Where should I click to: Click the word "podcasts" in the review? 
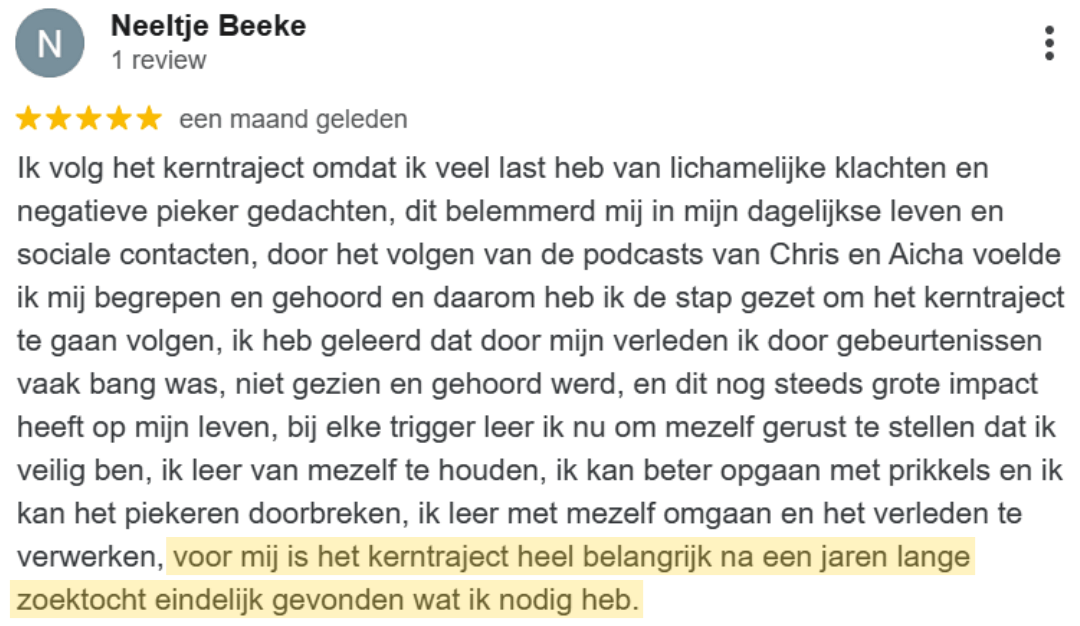[x=649, y=254]
